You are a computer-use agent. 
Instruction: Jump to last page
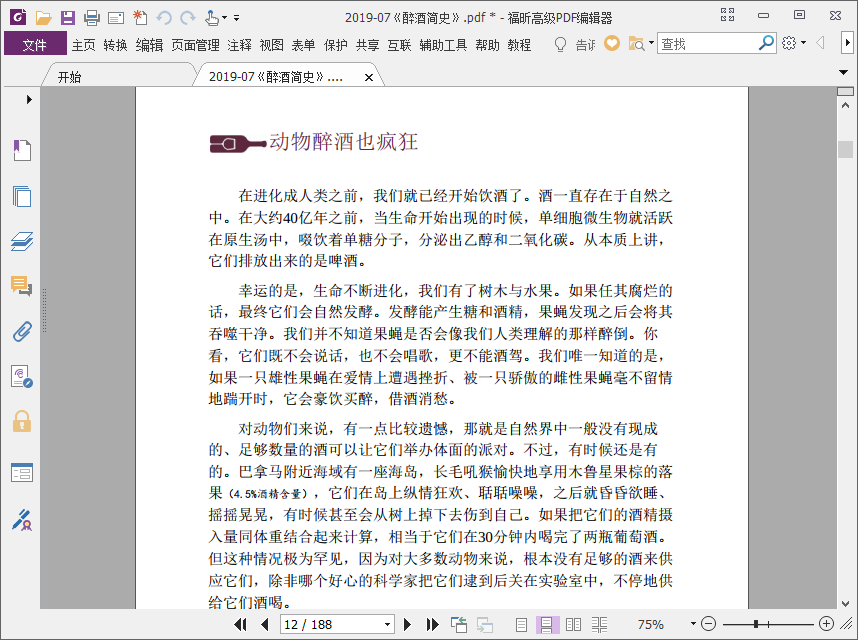[432, 624]
